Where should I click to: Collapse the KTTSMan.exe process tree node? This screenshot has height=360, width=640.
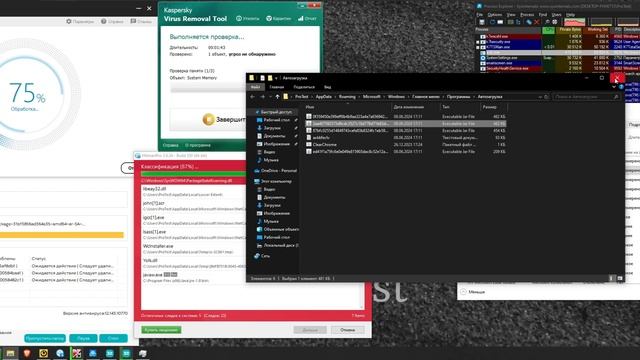pos(478,47)
